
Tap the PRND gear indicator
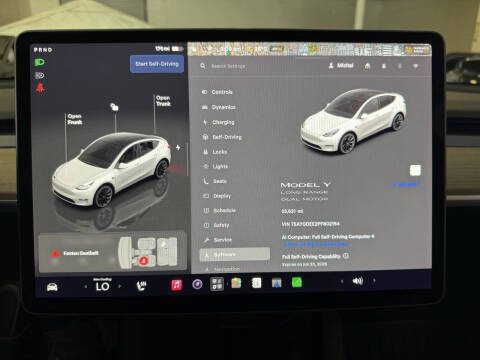[x=43, y=50]
